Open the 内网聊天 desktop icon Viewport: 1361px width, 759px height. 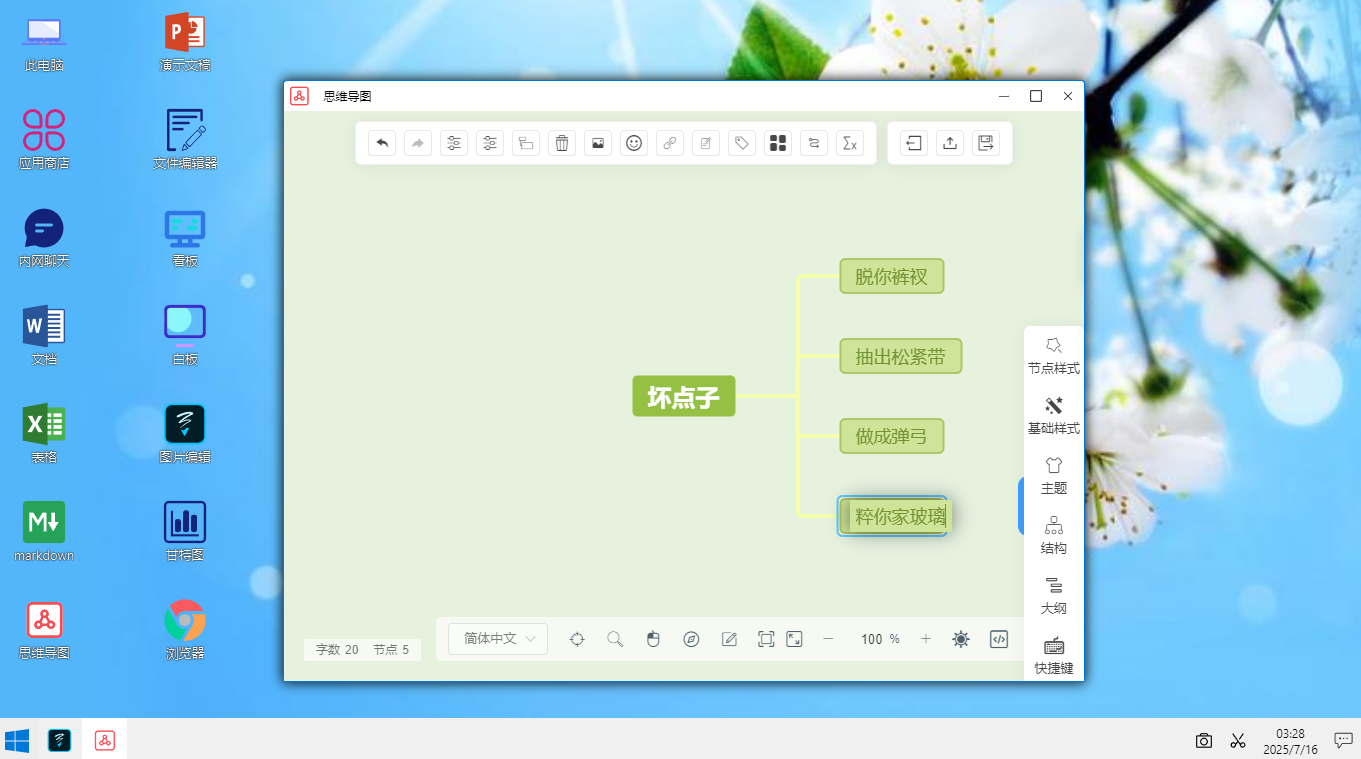(44, 240)
